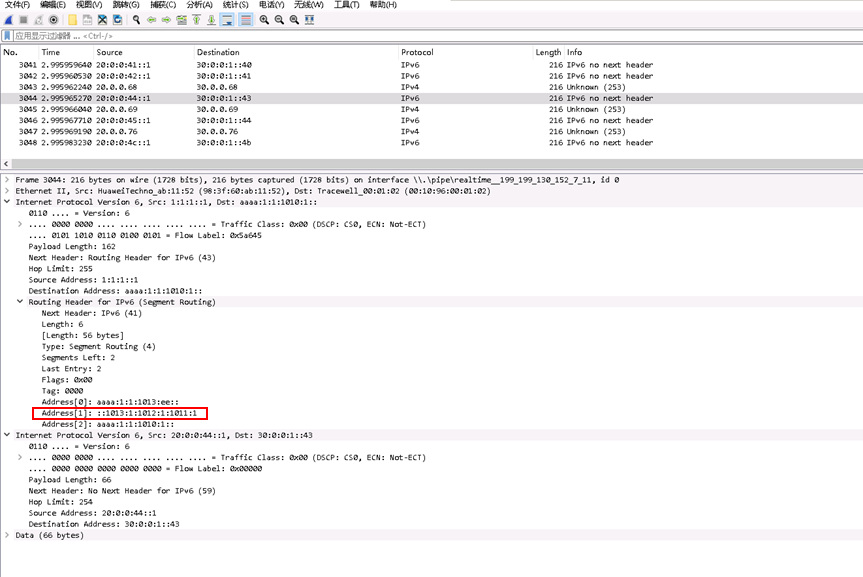863x577 pixels.
Task: Click the zoom in icon
Action: (x=264, y=20)
